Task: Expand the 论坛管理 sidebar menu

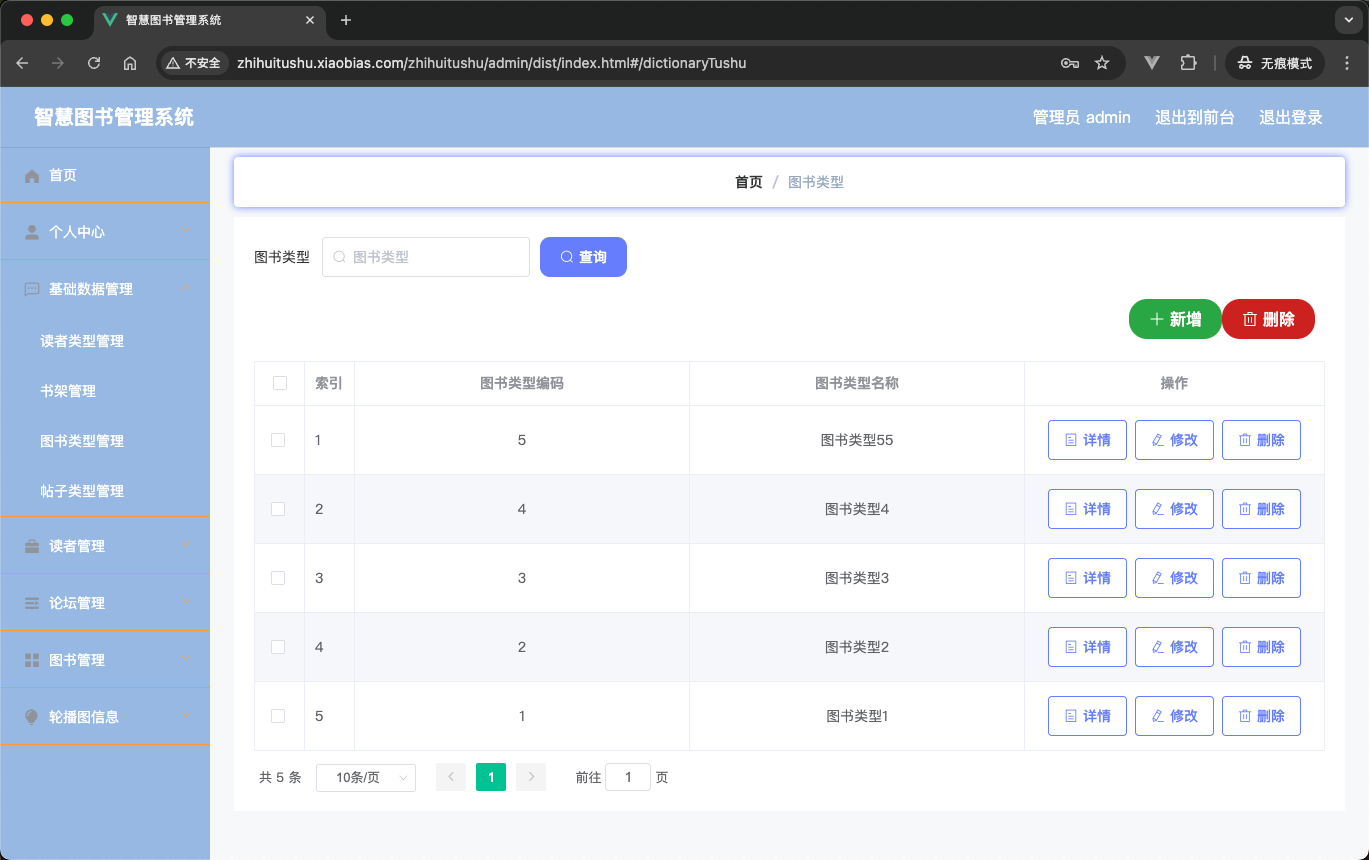Action: pyautogui.click(x=105, y=603)
